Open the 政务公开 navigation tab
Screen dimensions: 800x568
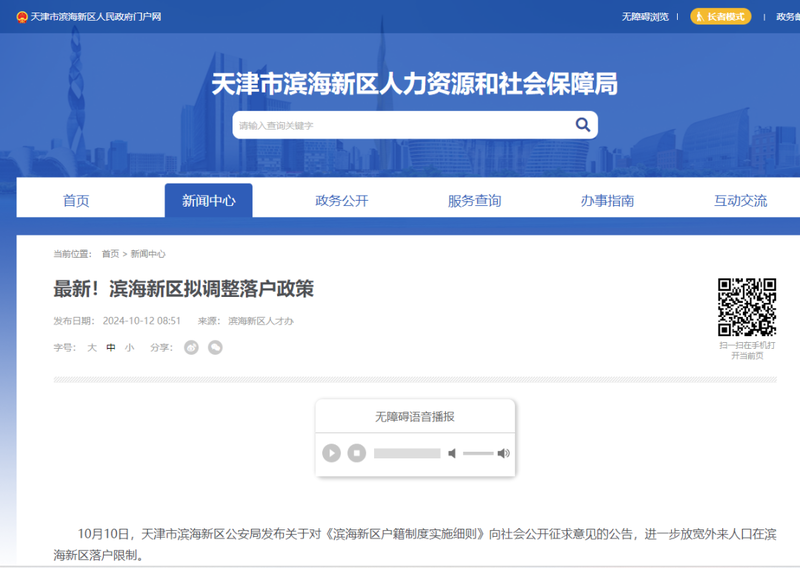(x=342, y=200)
